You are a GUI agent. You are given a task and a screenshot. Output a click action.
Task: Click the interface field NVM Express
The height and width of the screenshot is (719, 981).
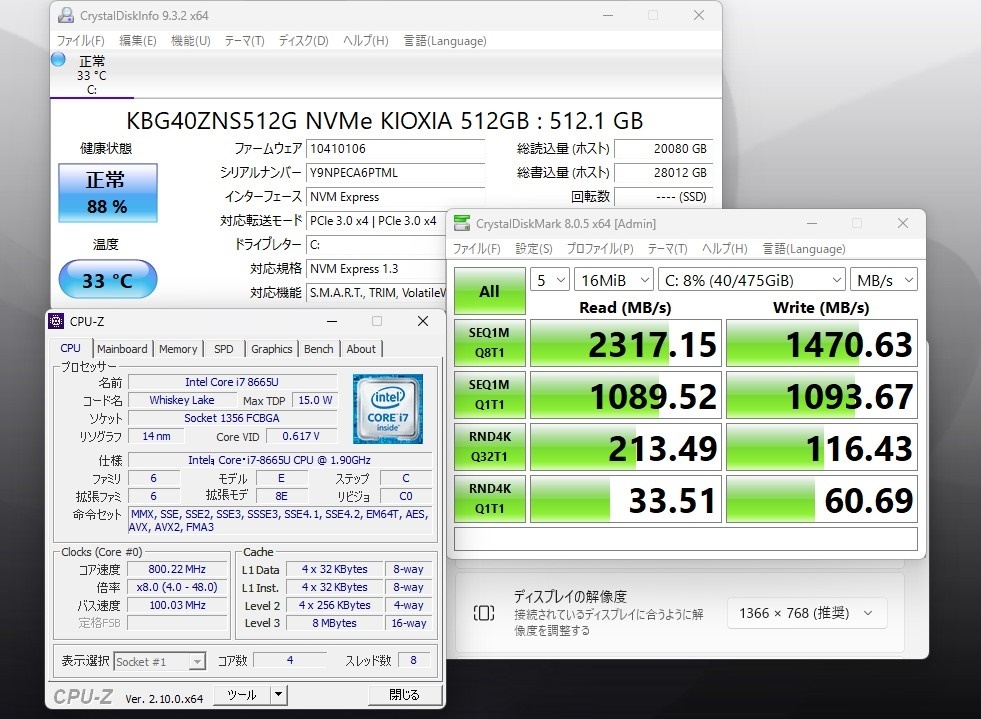[395, 196]
